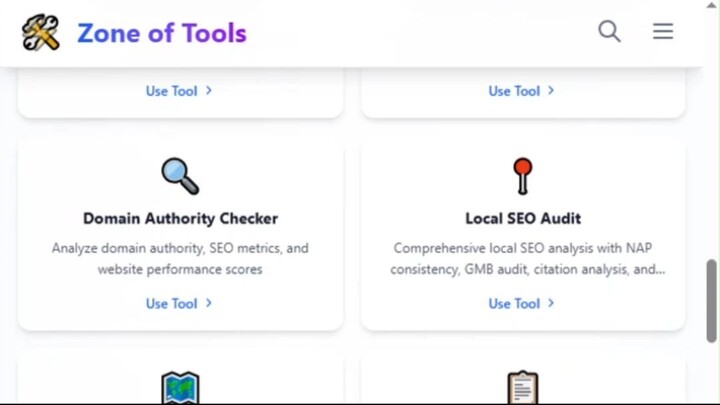Viewport: 720px width, 405px height.
Task: Click the scrollbar up arrow at the top
Action: (711, 5)
